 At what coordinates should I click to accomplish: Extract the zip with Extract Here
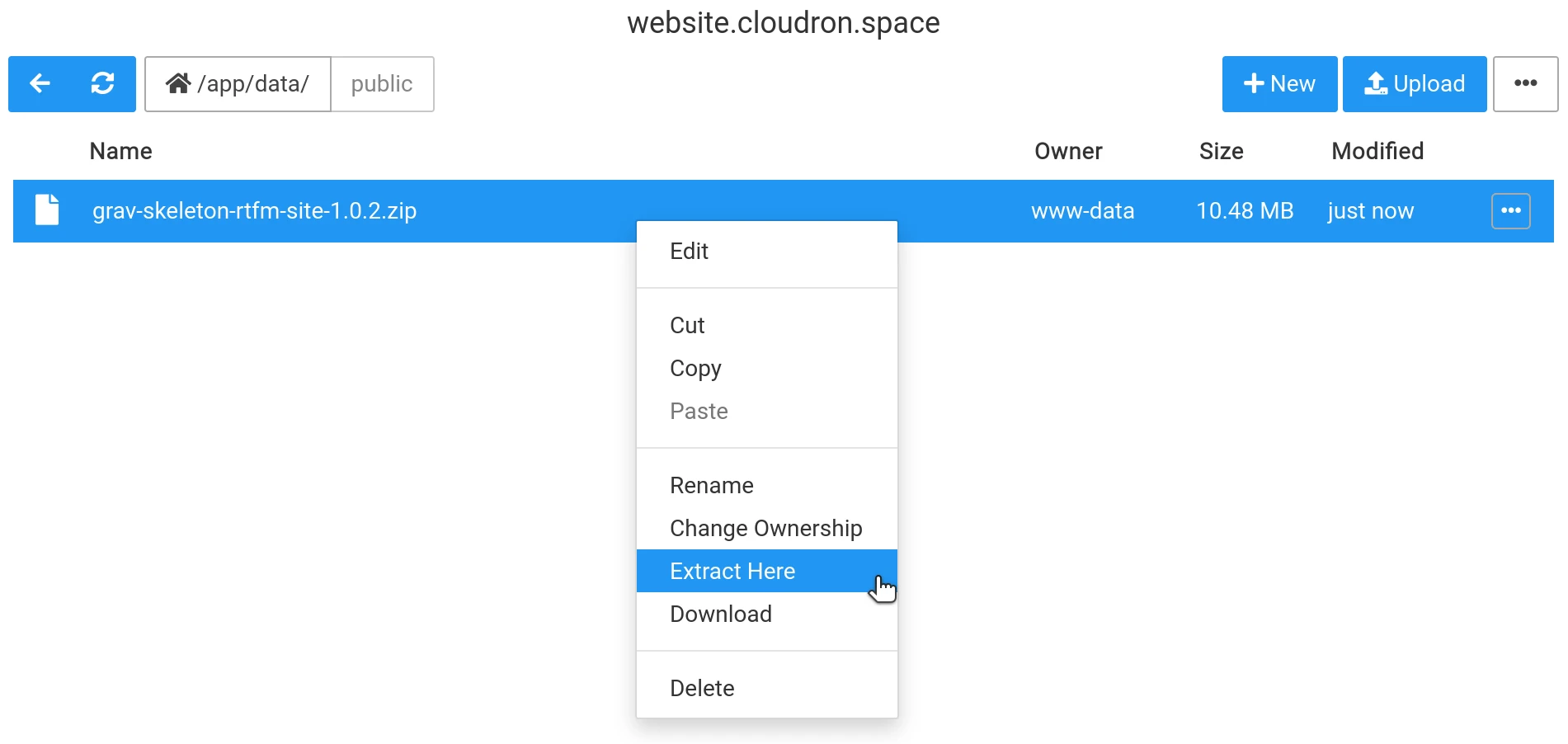[x=732, y=571]
